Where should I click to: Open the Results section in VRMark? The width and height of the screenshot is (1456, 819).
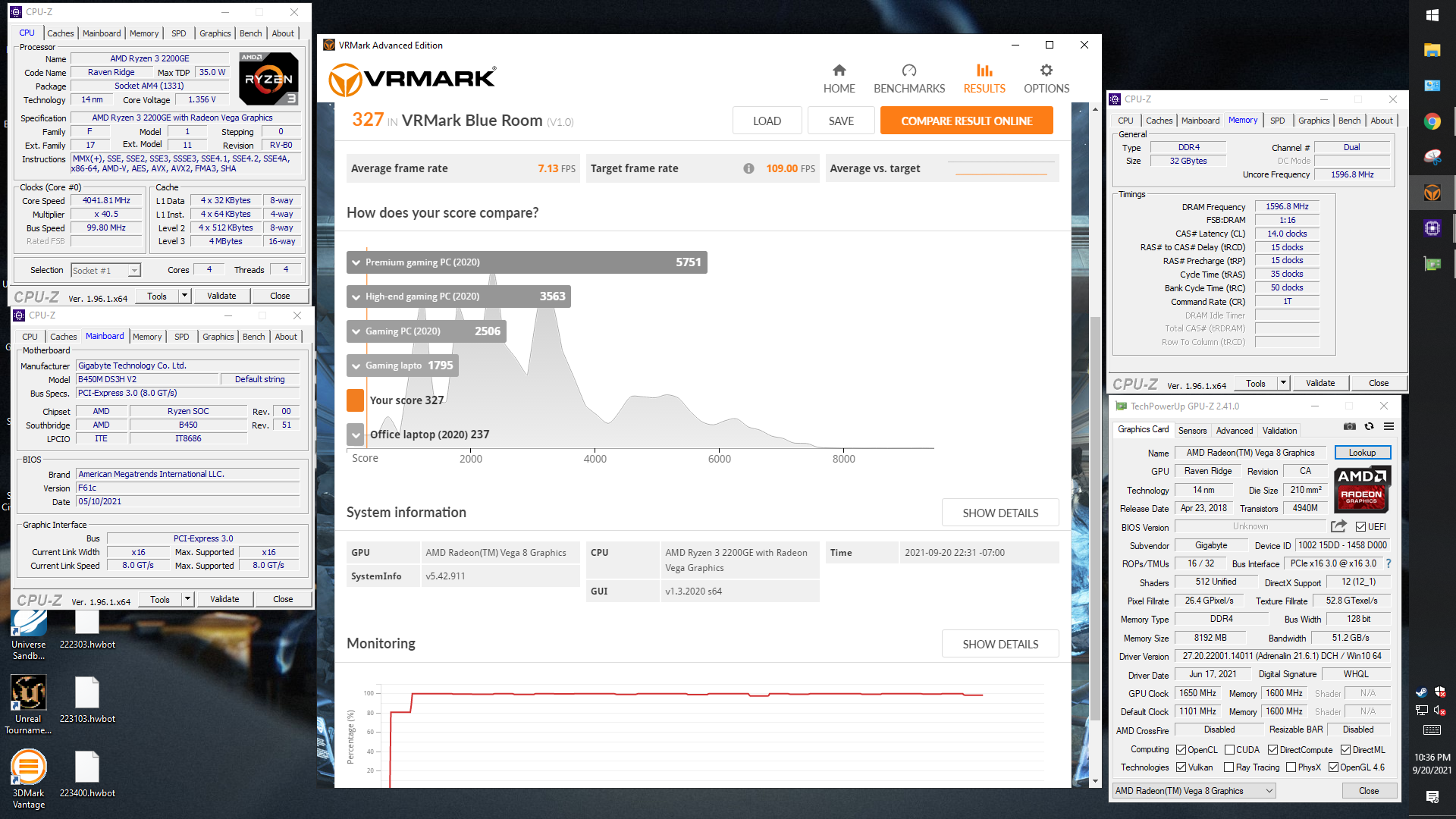pyautogui.click(x=984, y=79)
